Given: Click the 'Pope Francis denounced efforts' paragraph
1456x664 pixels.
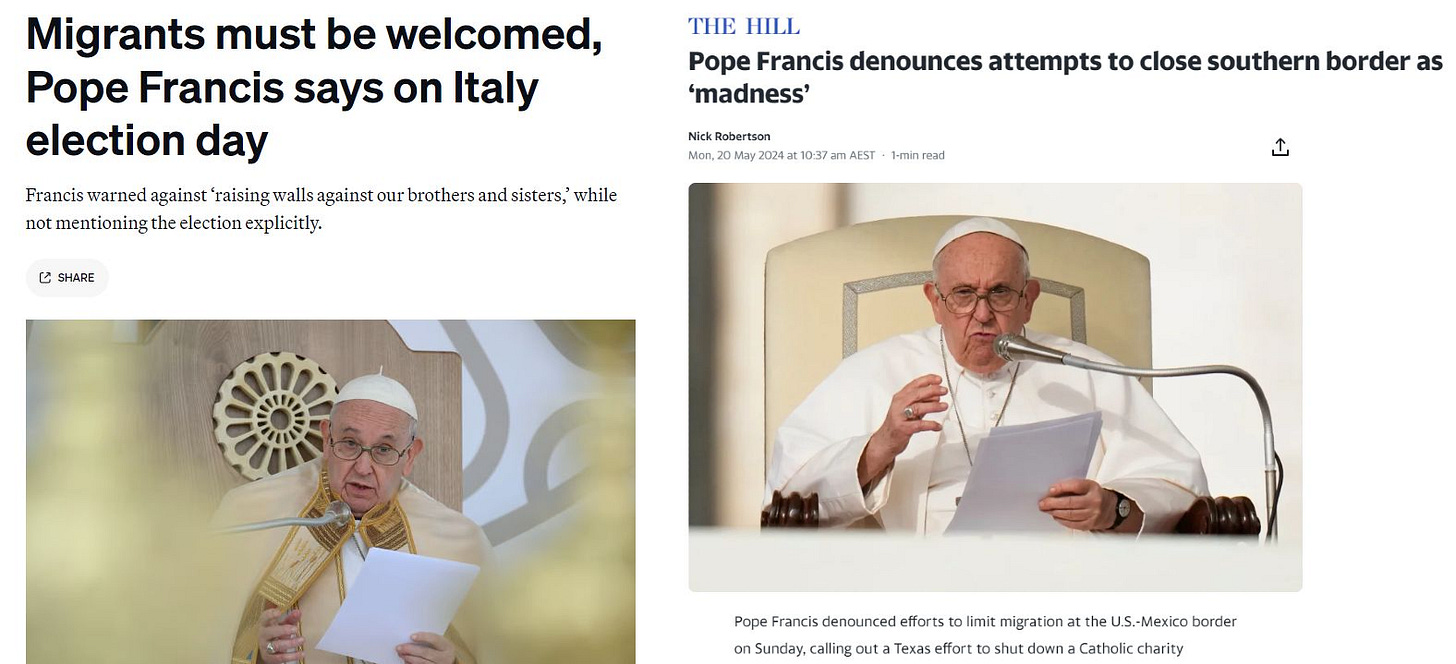Looking at the screenshot, I should point(985,635).
